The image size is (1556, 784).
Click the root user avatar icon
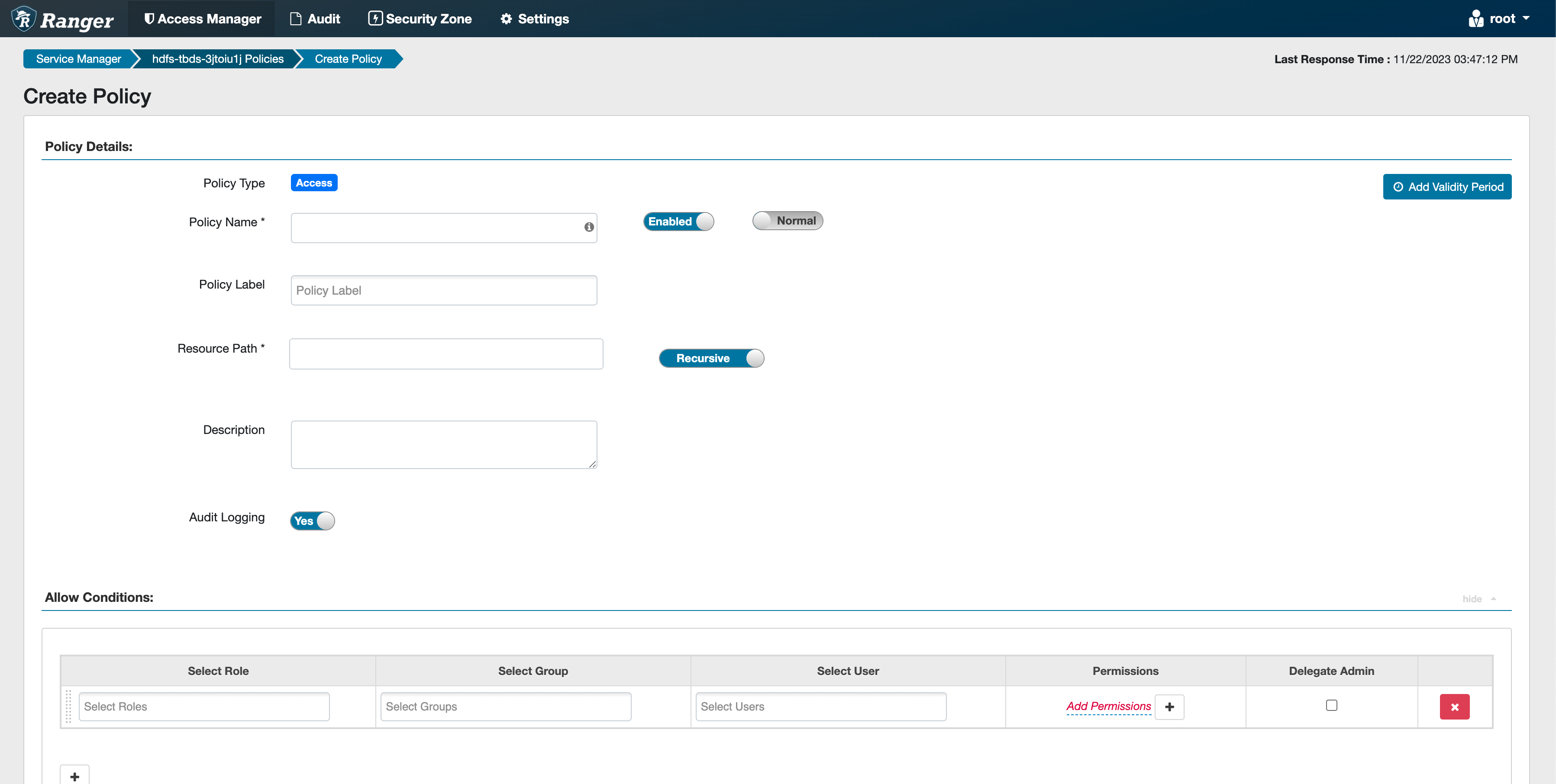pos(1475,19)
